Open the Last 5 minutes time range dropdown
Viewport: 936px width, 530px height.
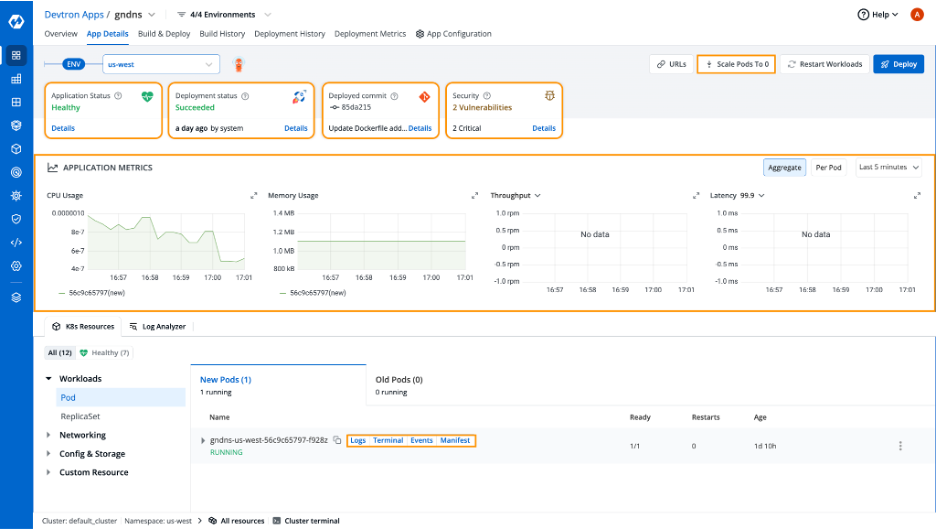point(889,168)
